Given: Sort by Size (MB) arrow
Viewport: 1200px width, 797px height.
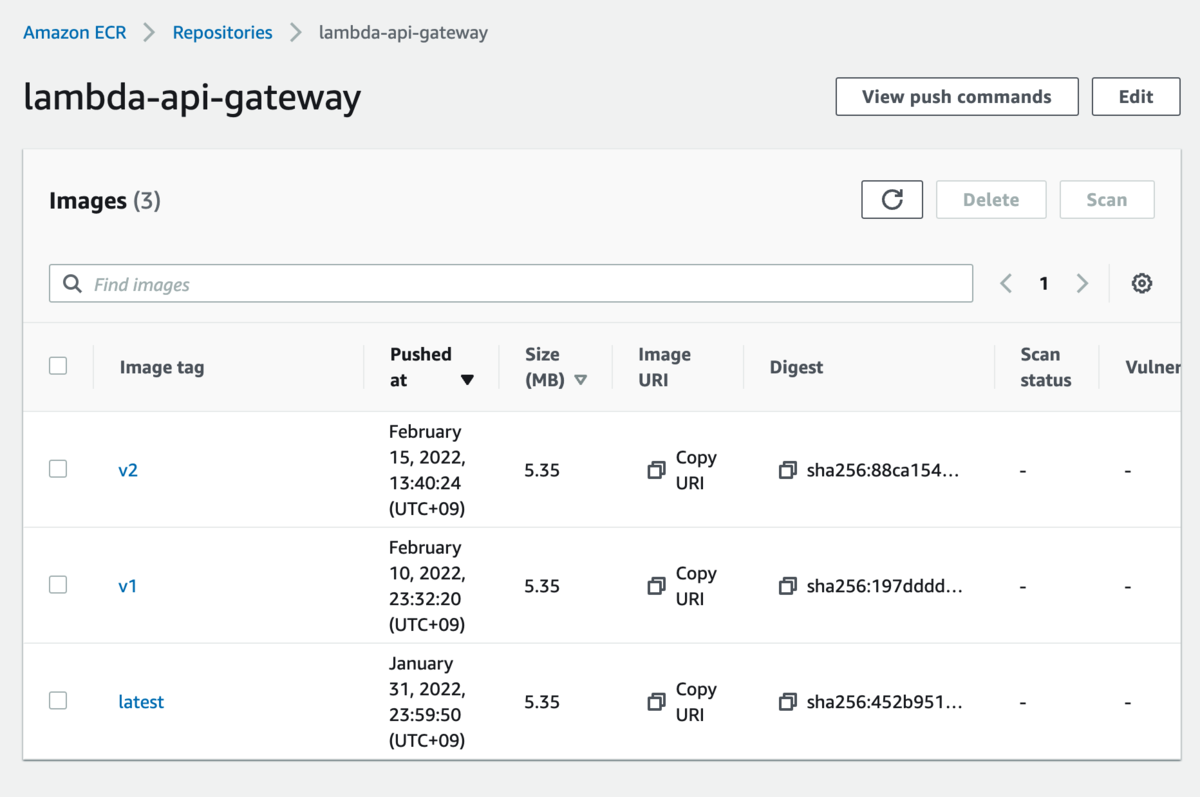Looking at the screenshot, I should click(x=580, y=380).
